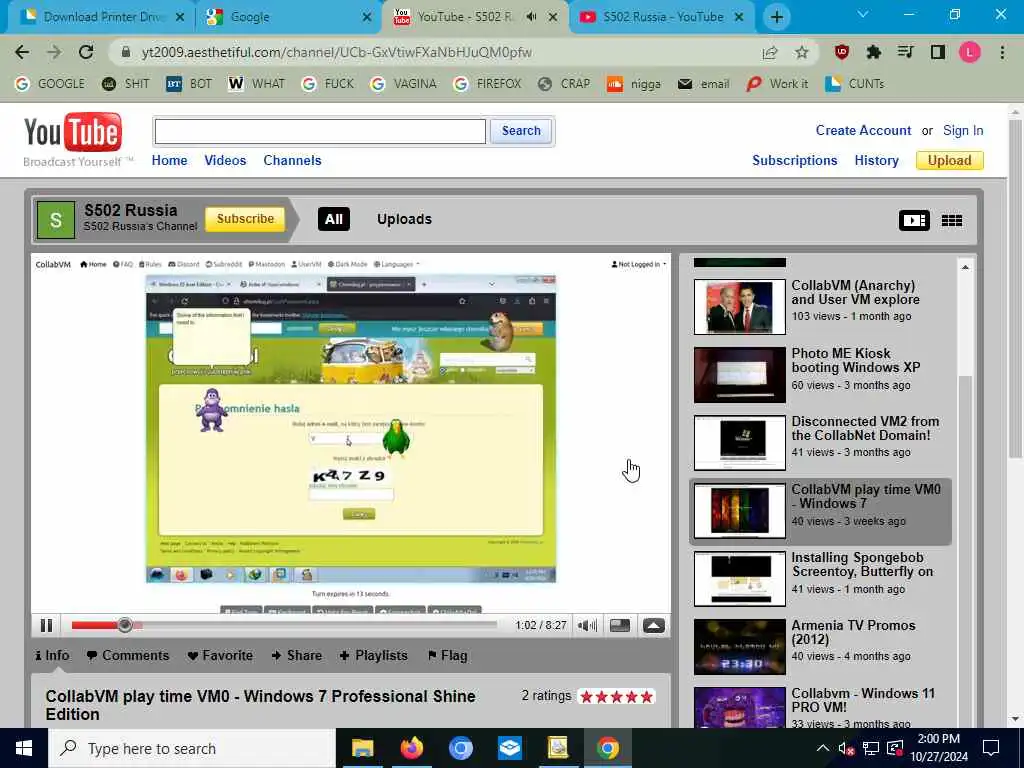Switch to the S502 Russia - YouTube tab
This screenshot has height=768, width=1024.
click(x=662, y=17)
